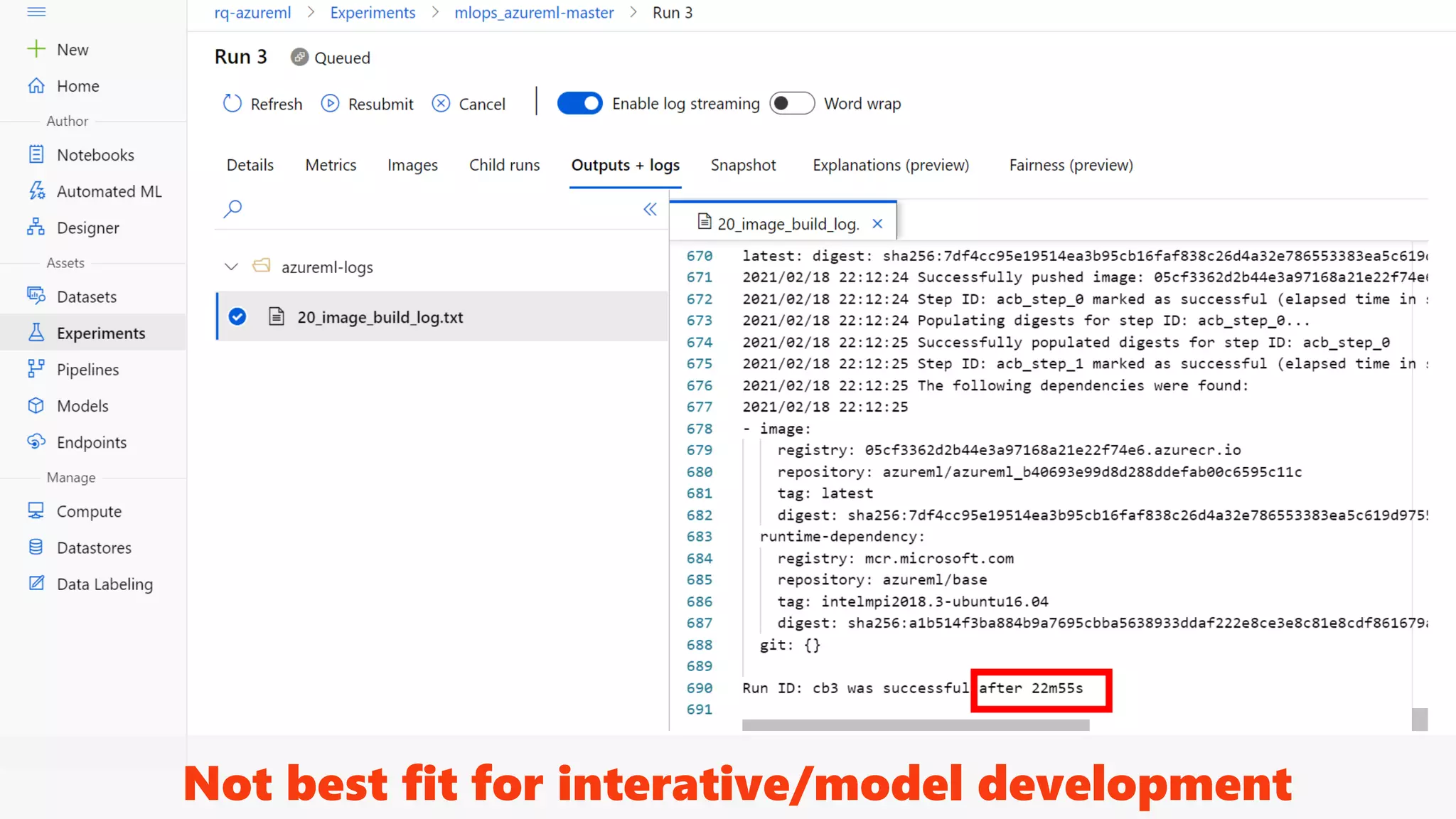Click the azureml-logs folder icon
1456x819 pixels.
pyautogui.click(x=262, y=266)
